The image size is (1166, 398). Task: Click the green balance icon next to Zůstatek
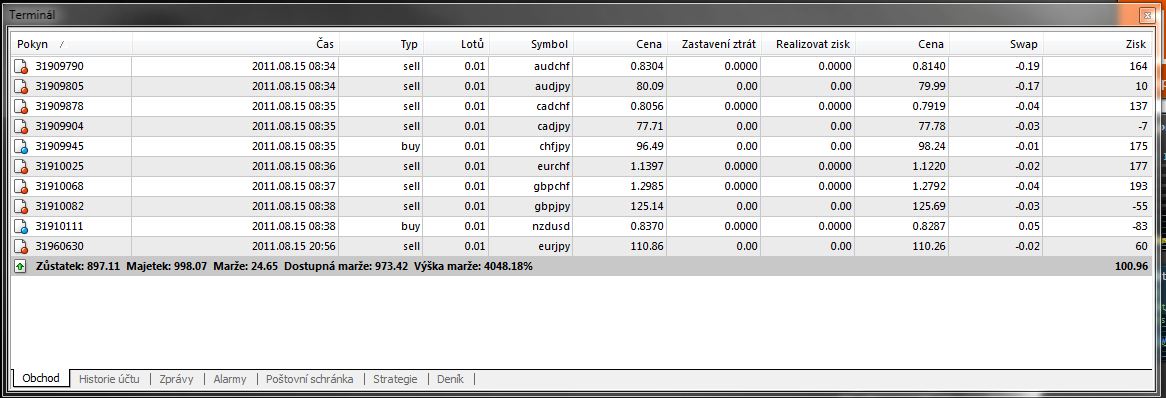(x=21, y=266)
